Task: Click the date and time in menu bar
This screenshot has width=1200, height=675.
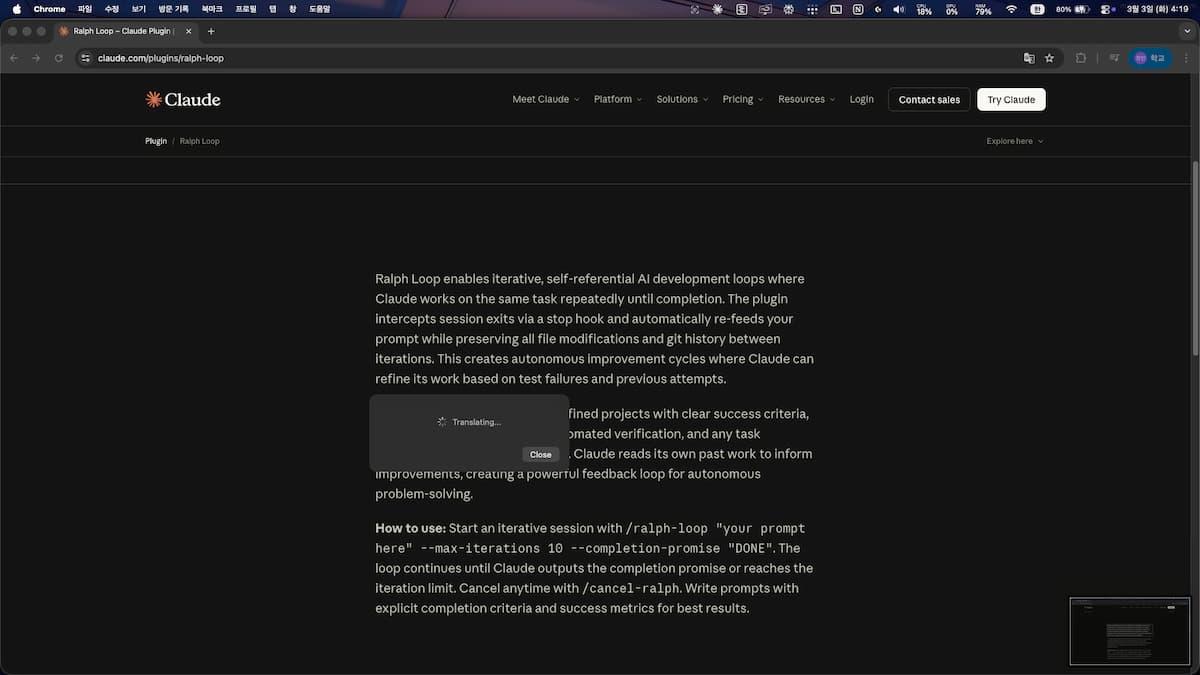Action: (1156, 9)
